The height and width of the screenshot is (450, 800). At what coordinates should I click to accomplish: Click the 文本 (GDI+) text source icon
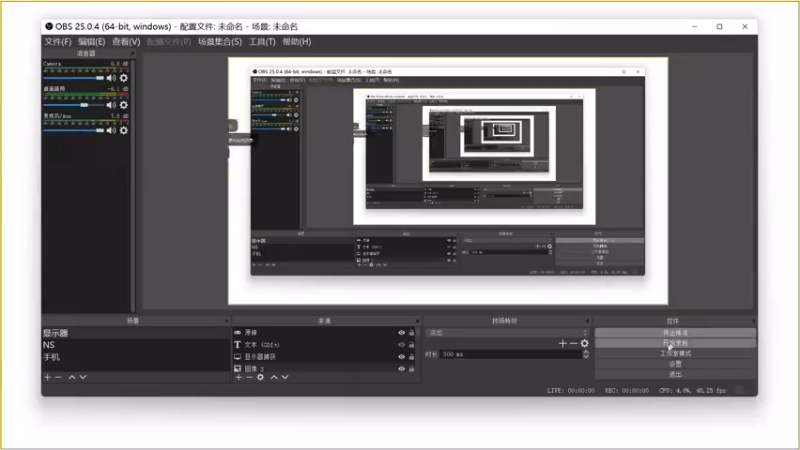pyautogui.click(x=237, y=344)
